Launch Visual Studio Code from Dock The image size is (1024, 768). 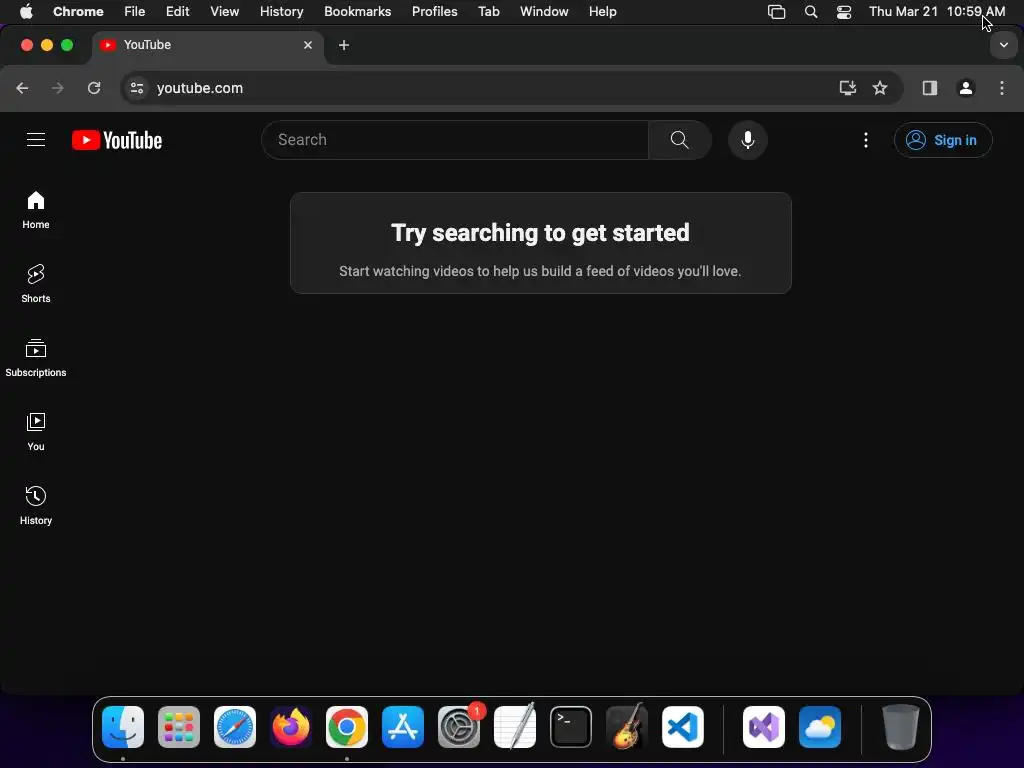[x=683, y=727]
